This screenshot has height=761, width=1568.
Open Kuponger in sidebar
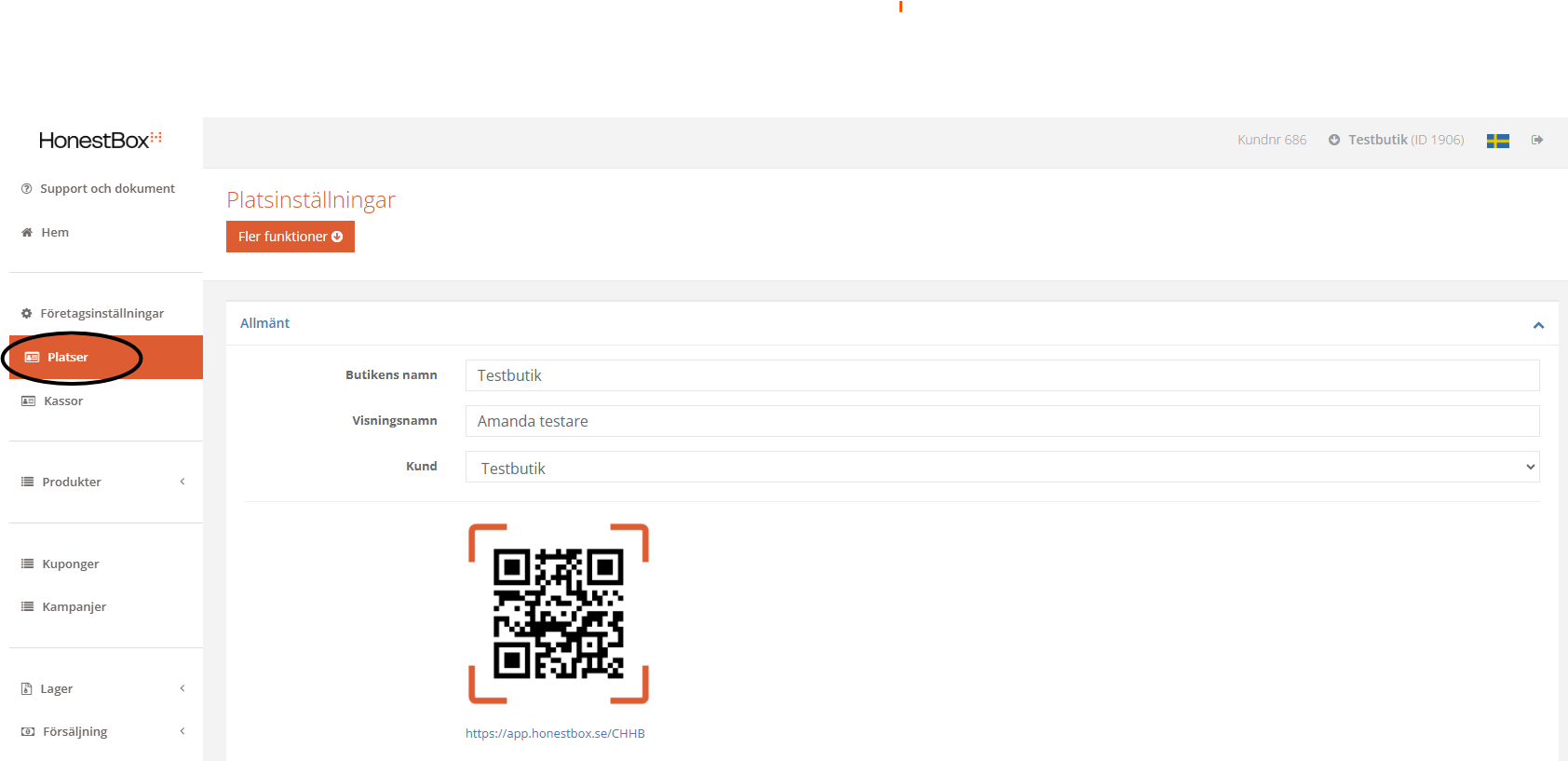pyautogui.click(x=70, y=564)
